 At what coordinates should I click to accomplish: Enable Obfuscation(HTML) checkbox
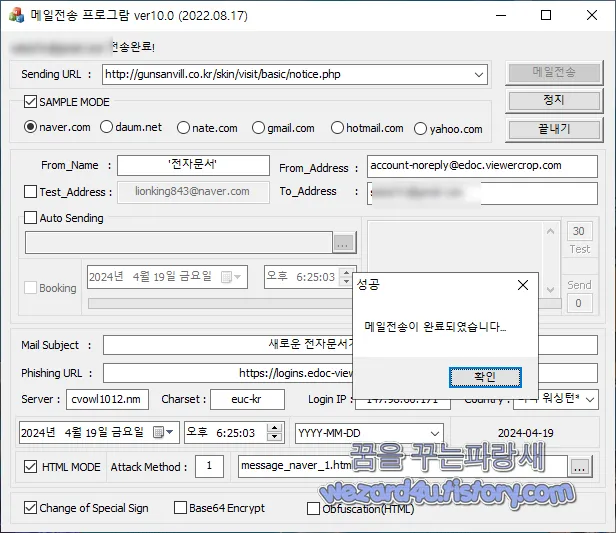click(x=313, y=509)
